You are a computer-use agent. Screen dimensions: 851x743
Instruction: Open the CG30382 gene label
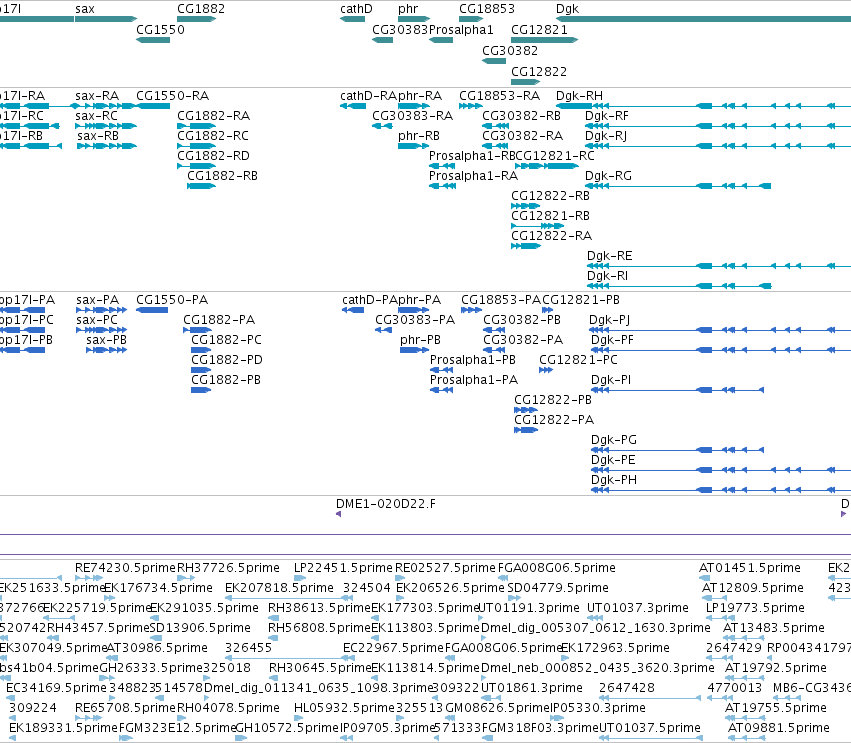(x=510, y=50)
